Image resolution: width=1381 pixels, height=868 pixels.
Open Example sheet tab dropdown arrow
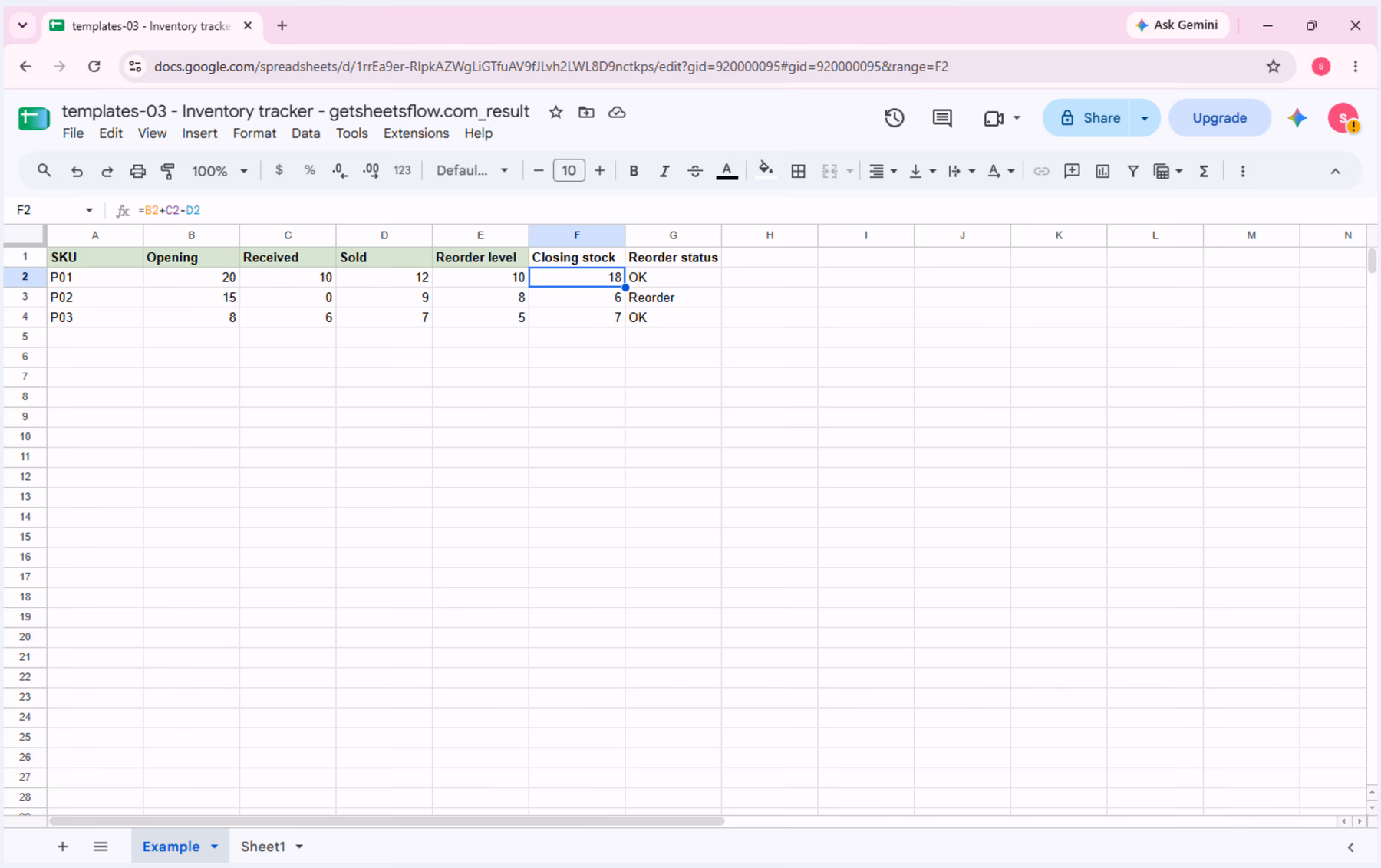point(214,847)
